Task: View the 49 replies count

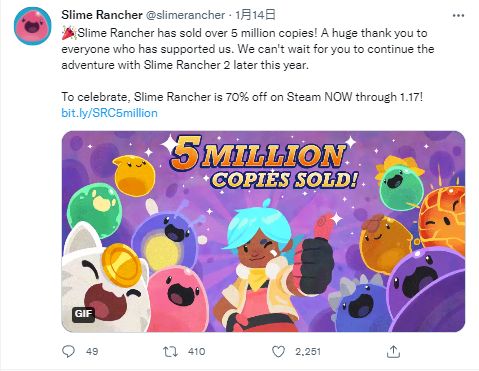Action: tap(92, 352)
